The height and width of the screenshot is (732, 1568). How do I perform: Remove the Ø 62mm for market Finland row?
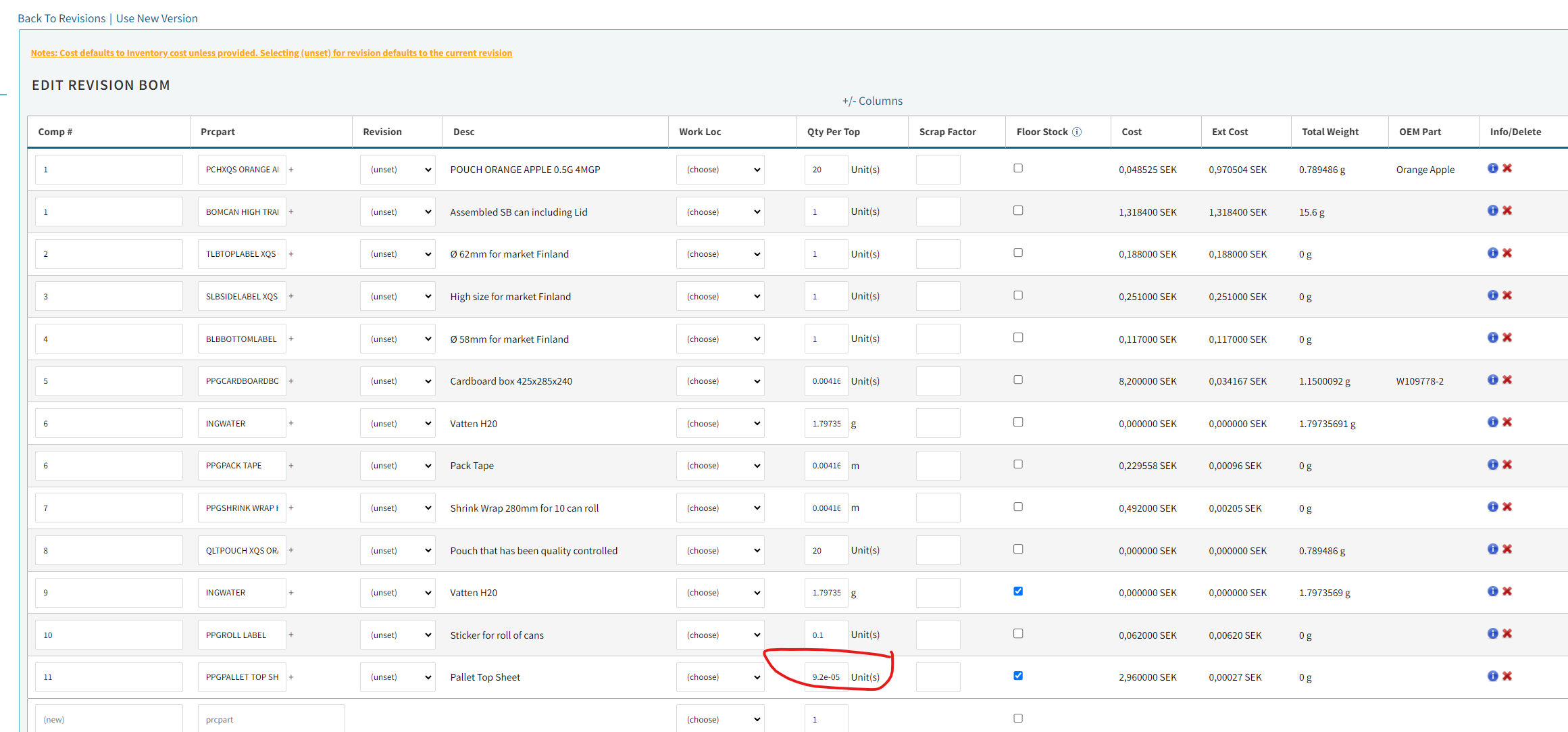pyautogui.click(x=1507, y=253)
